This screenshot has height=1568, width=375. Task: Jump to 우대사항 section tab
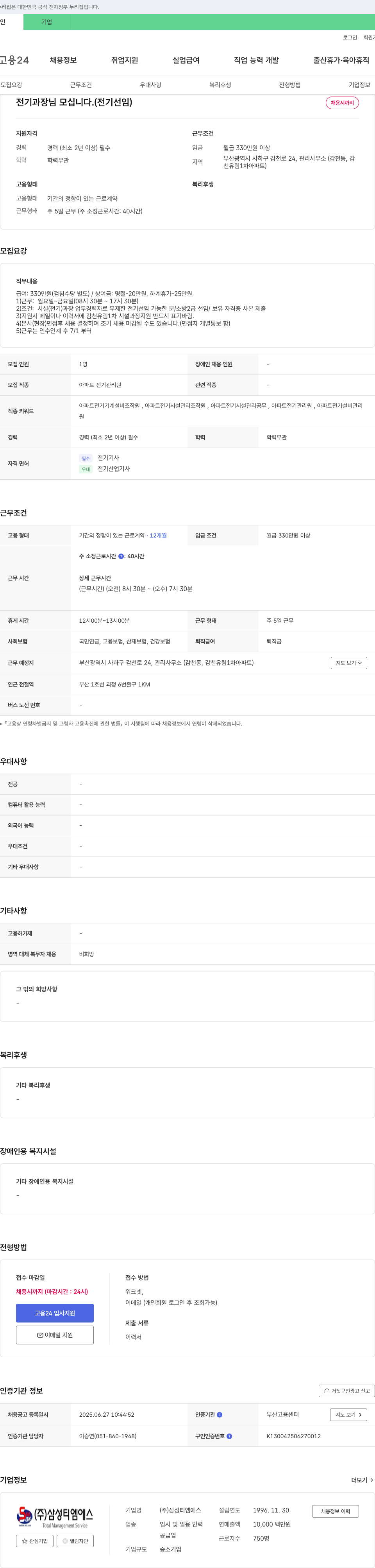(151, 84)
